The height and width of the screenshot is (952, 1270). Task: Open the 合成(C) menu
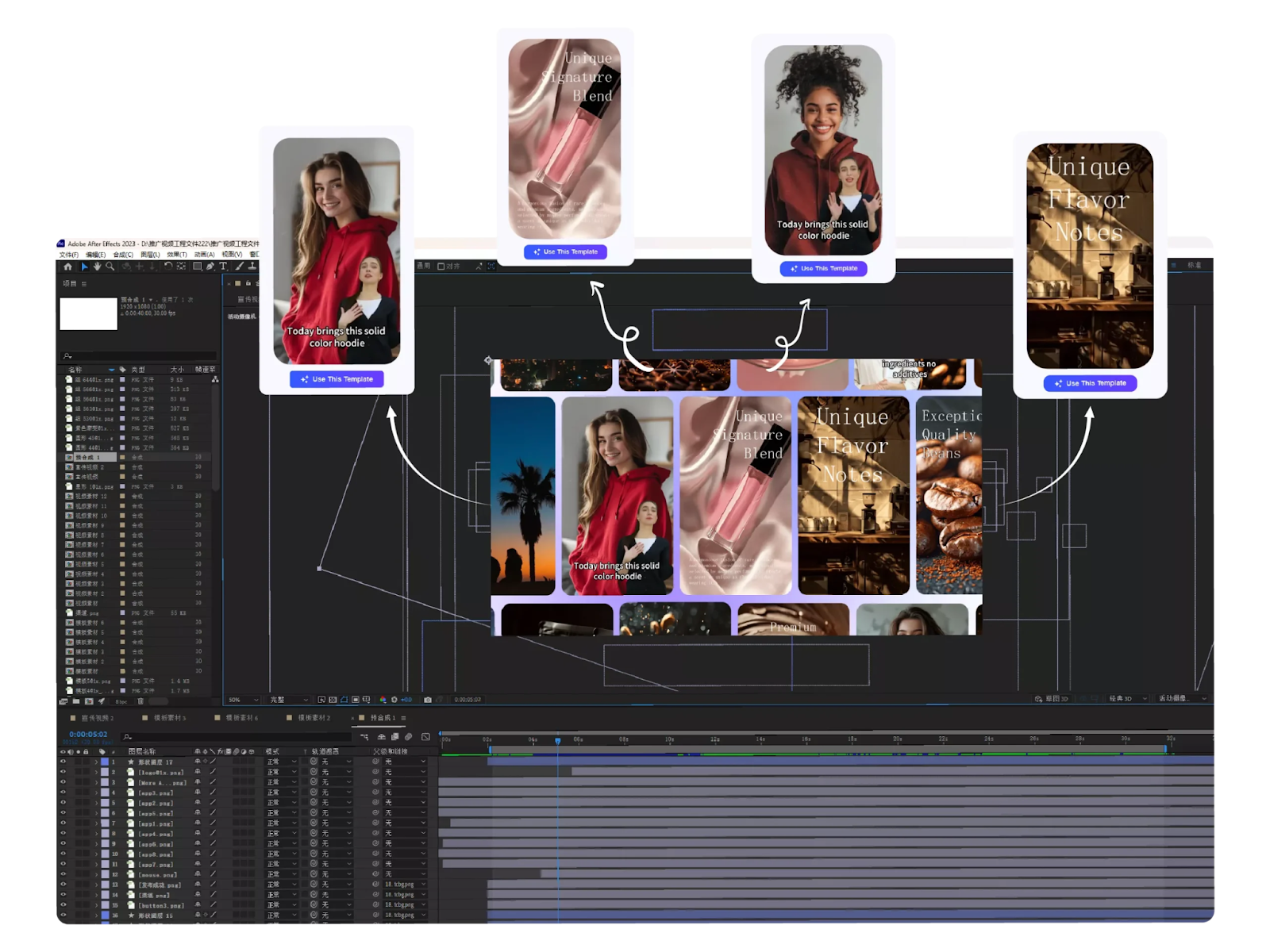point(123,255)
